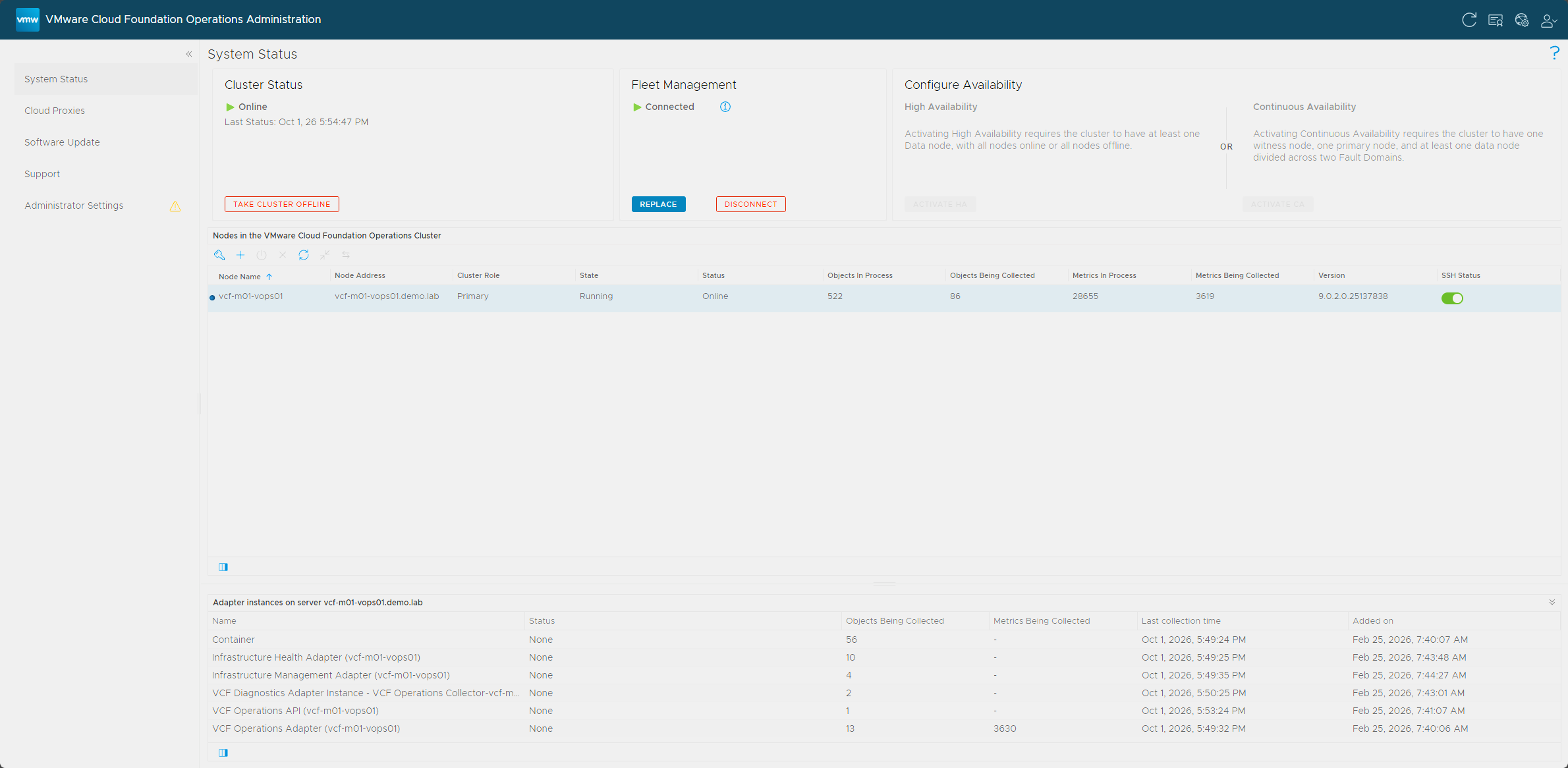
Task: Open the help question mark icon
Action: 1555,53
